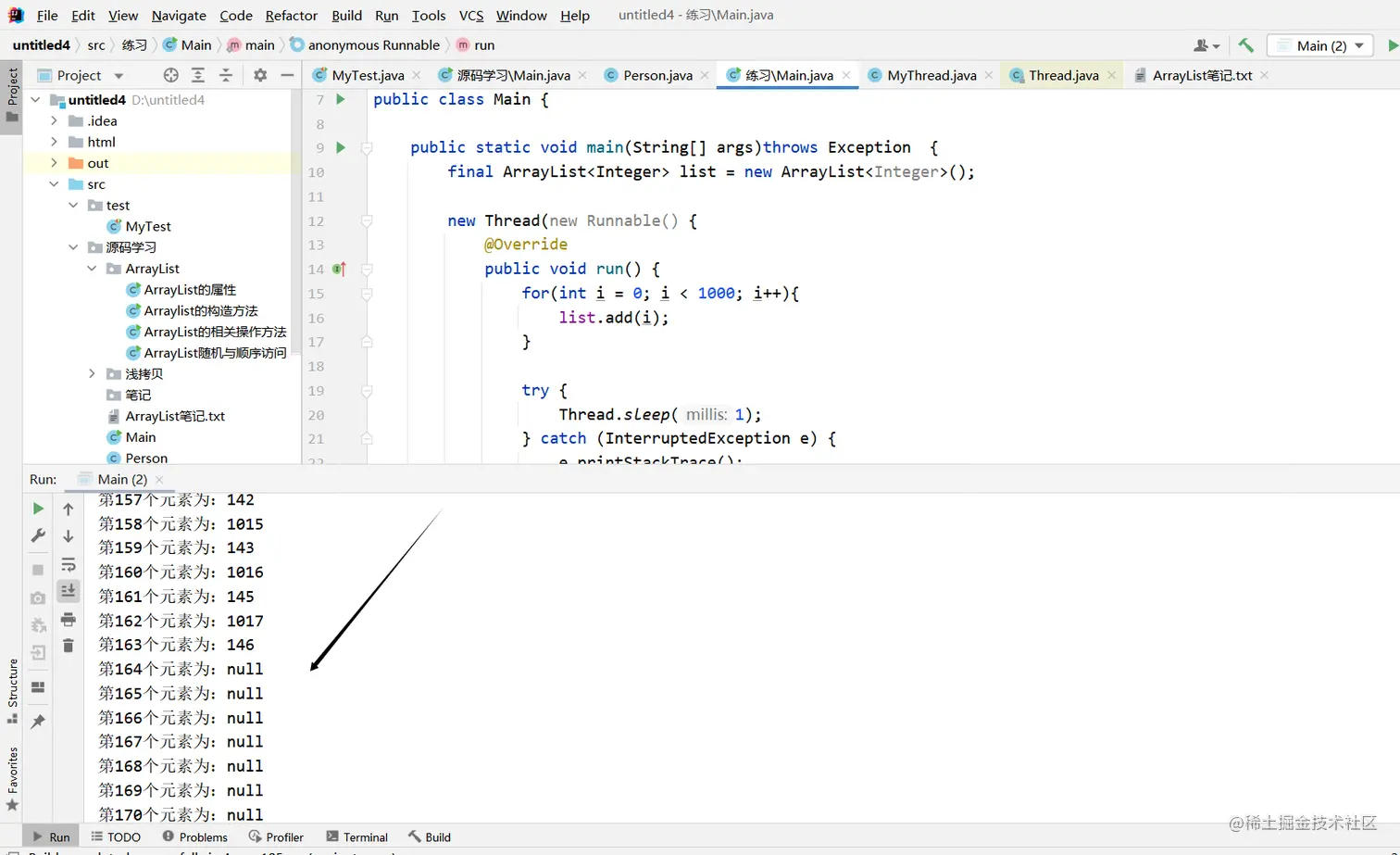Click the camera dump threads icon
Image resolution: width=1400 pixels, height=855 pixels.
tap(38, 597)
